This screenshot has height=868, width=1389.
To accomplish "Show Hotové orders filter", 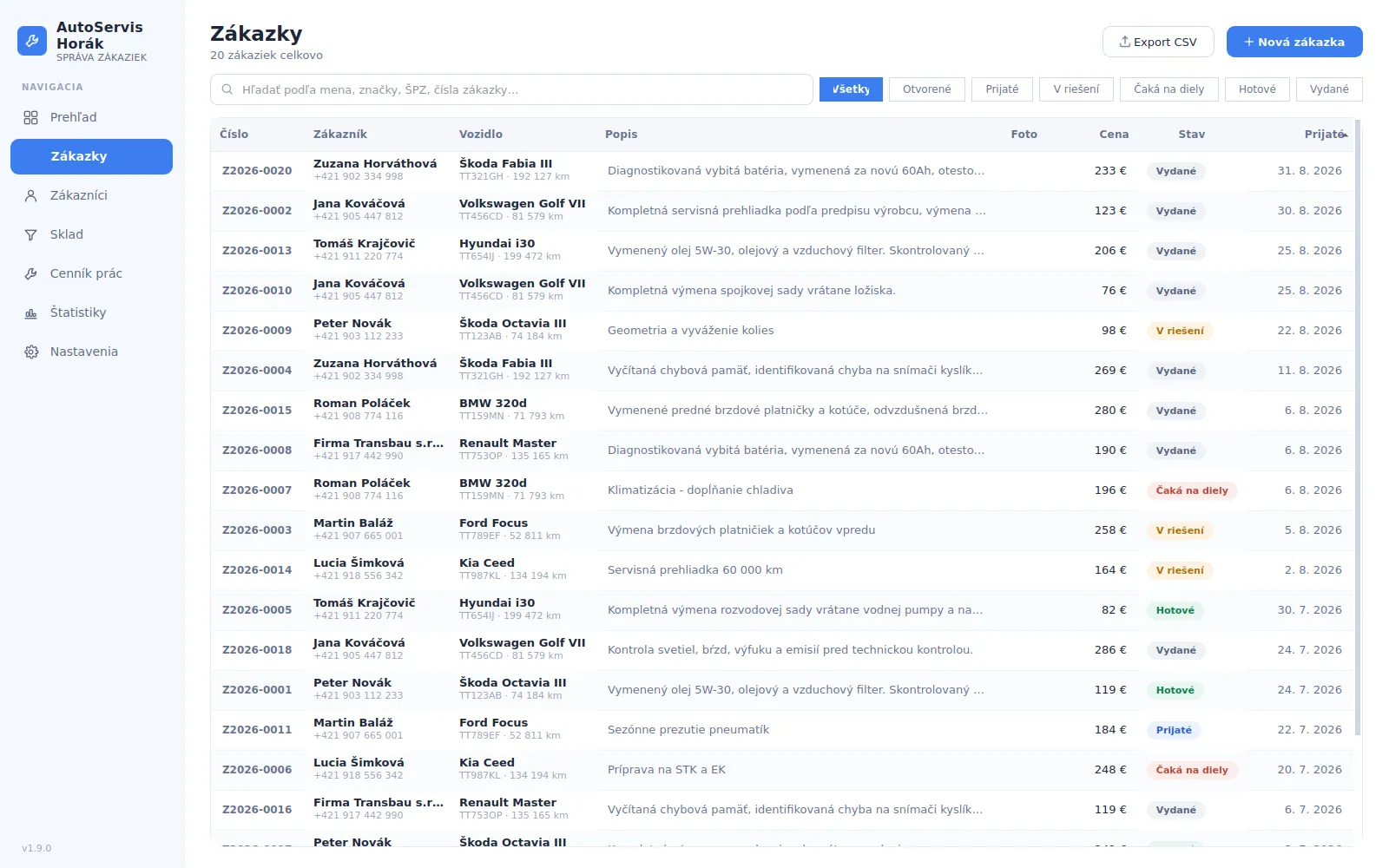I will [x=1257, y=89].
